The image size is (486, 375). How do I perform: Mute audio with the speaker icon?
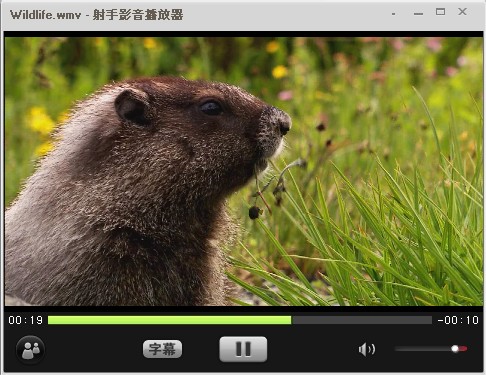(367, 349)
